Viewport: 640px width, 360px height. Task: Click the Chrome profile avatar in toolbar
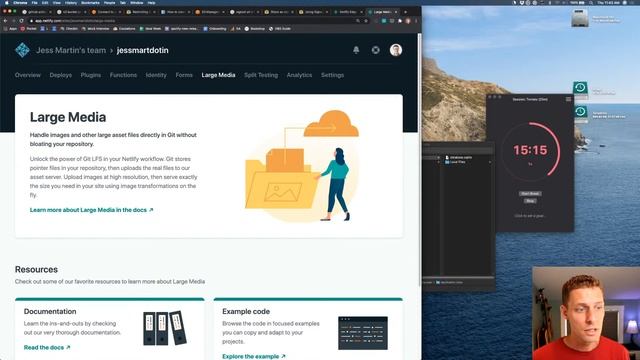(x=408, y=20)
